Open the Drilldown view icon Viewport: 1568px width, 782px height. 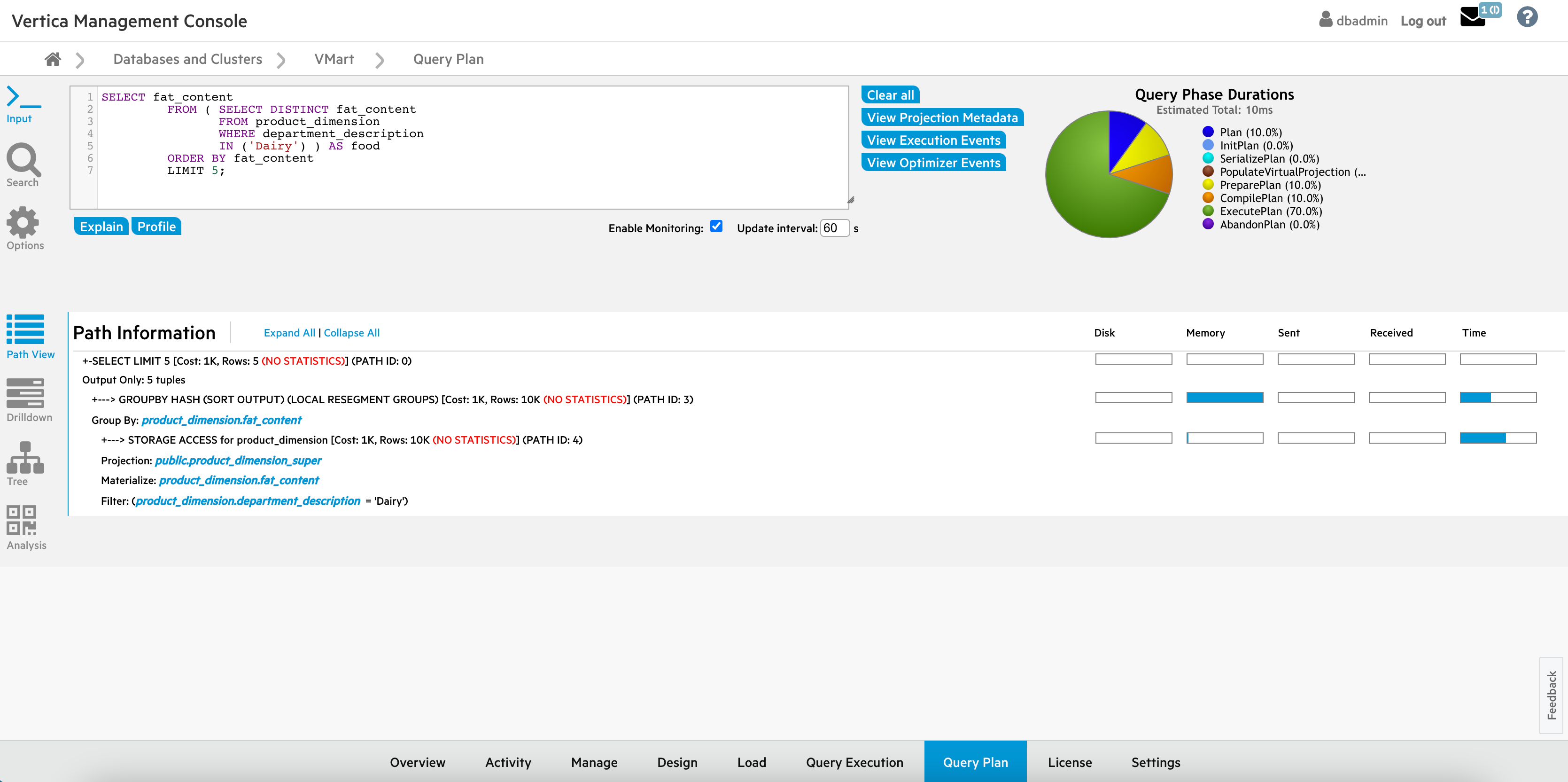point(25,393)
